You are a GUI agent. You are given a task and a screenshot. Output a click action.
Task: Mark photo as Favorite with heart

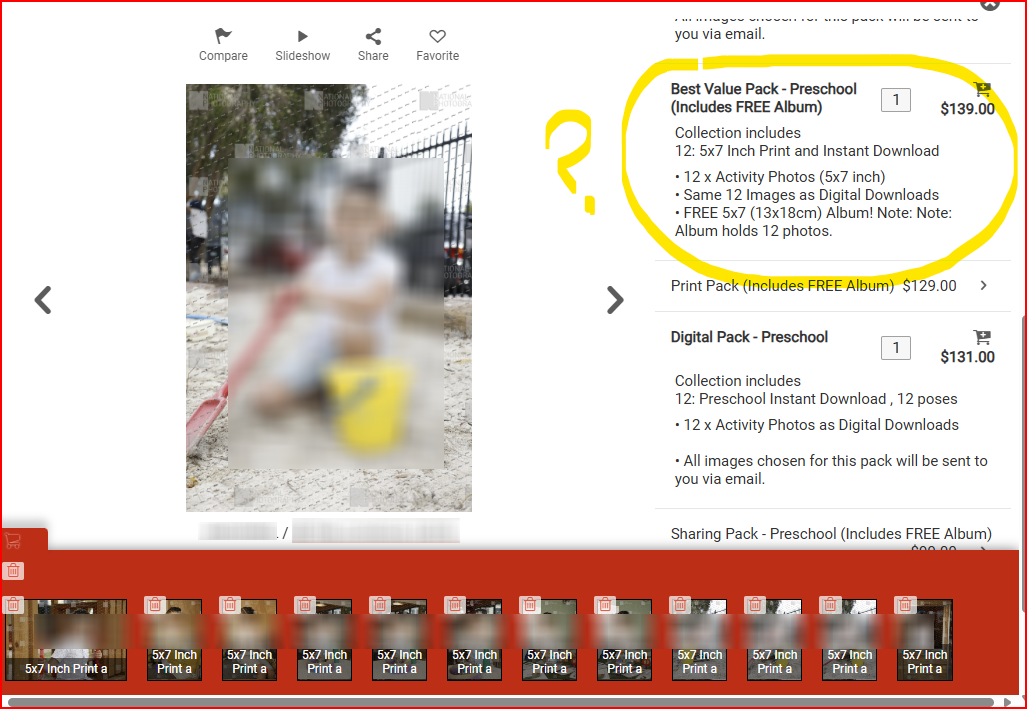click(x=438, y=36)
